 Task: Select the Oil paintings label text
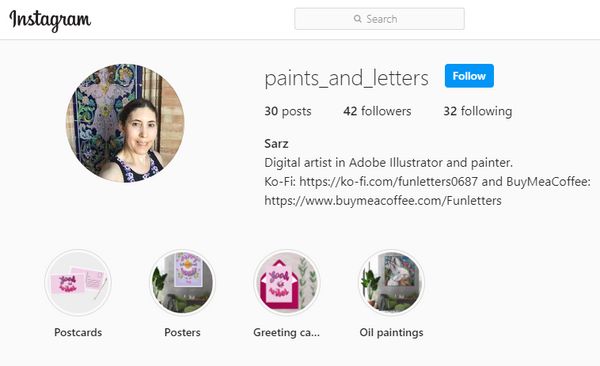tap(391, 333)
